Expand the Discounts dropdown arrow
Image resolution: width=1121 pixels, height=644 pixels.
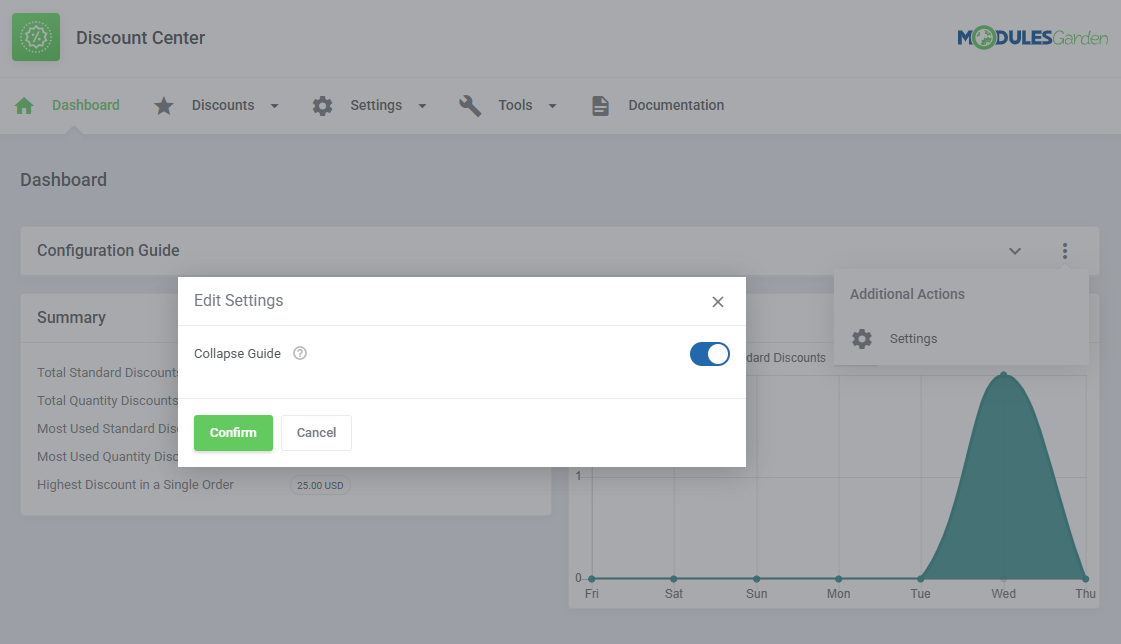(x=275, y=106)
